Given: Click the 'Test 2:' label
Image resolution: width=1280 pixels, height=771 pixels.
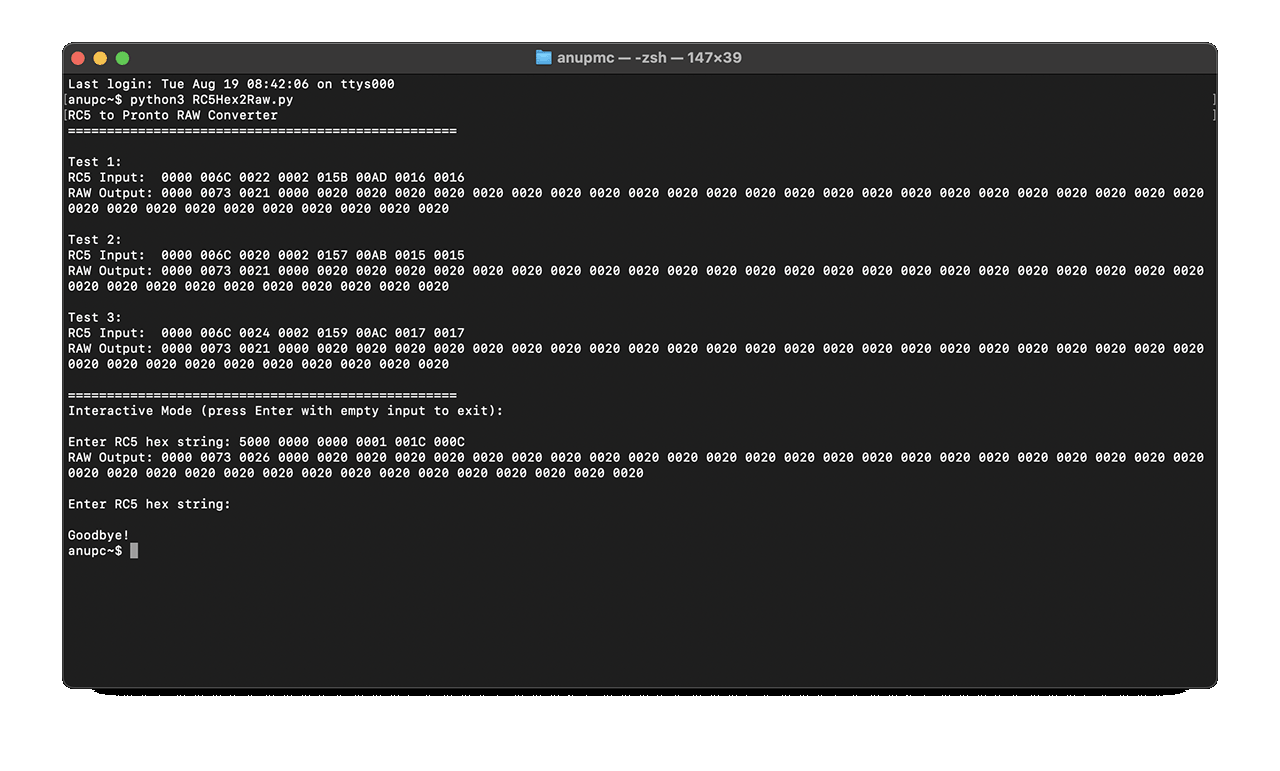Looking at the screenshot, I should 95,240.
